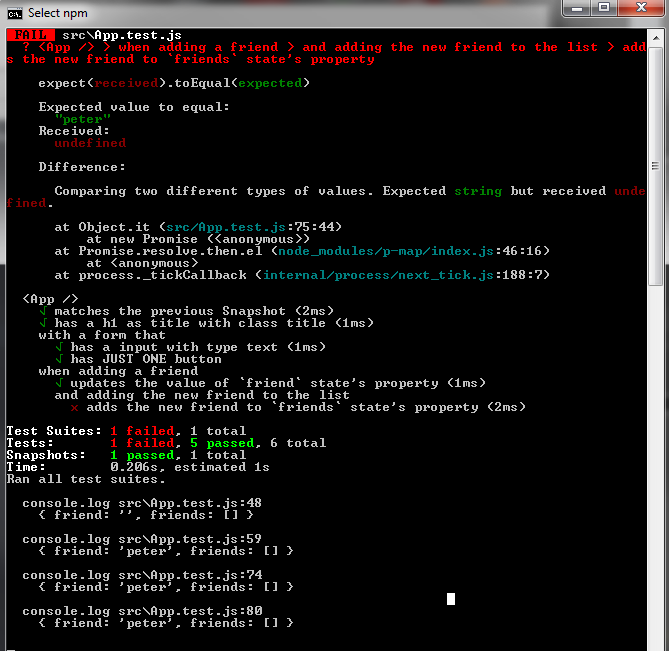
Task: Click the expect(received).toEqual(expected) line
Action: point(174,83)
